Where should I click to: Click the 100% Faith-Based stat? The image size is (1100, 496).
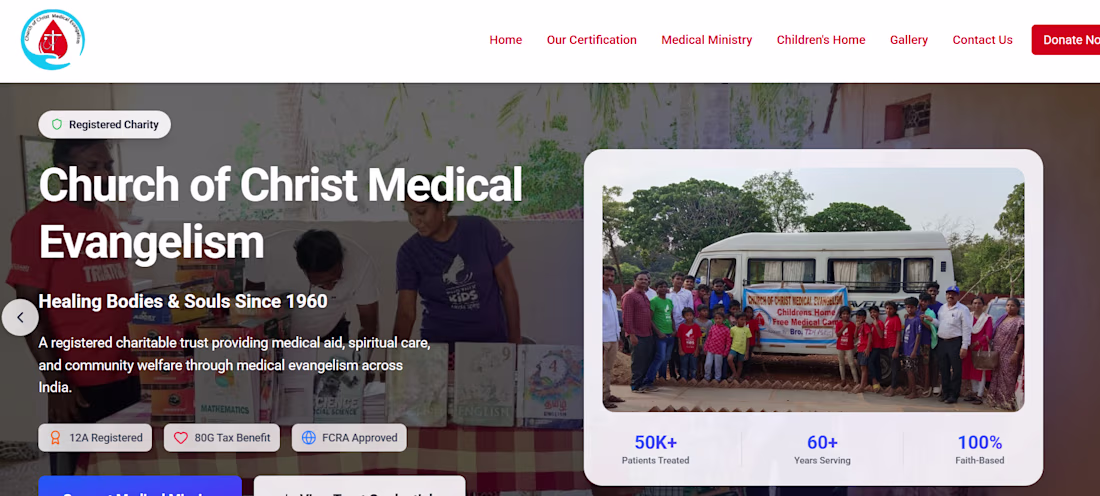pos(979,449)
